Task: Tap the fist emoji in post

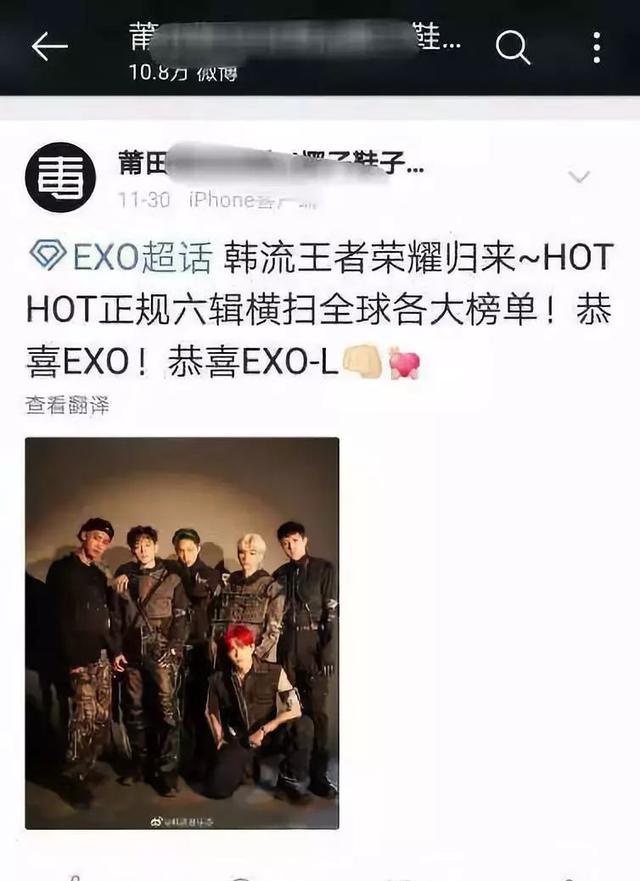Action: [x=362, y=362]
